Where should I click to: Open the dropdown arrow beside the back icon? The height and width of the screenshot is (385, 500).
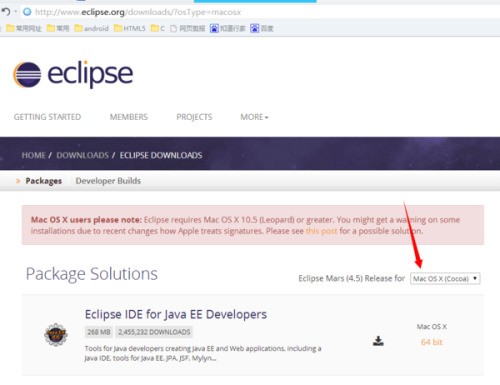[16, 12]
